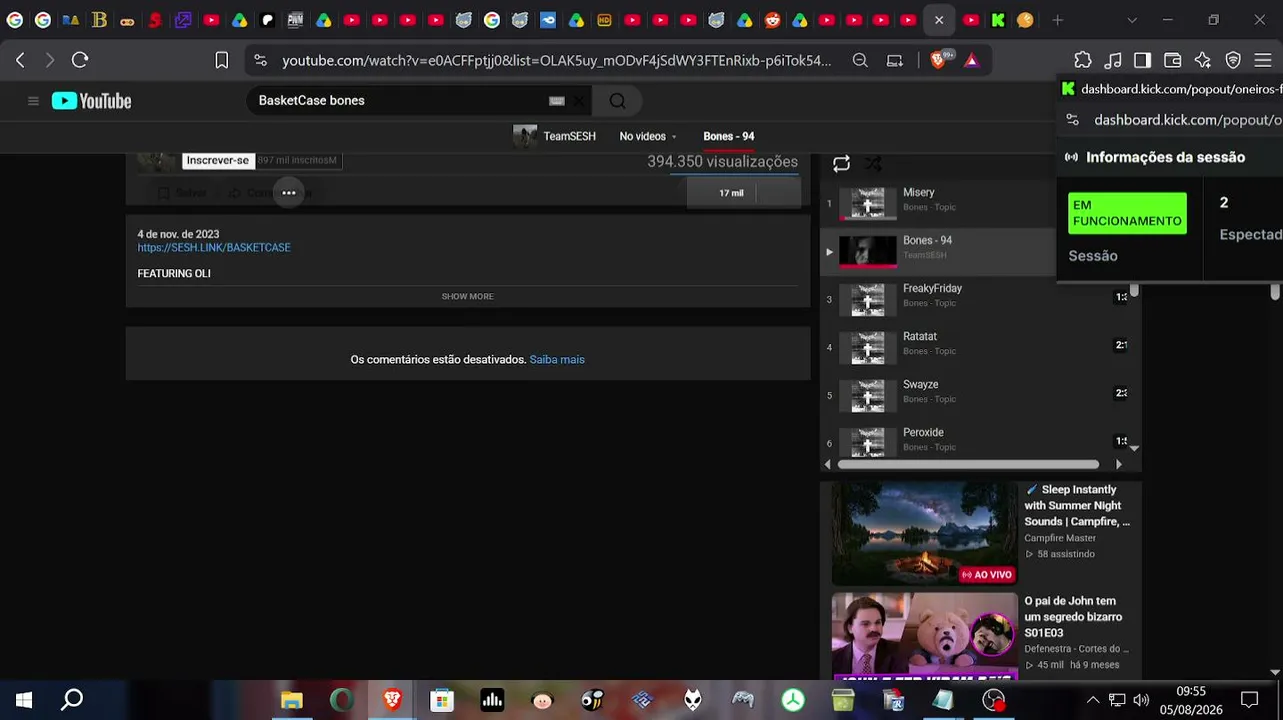Screen dimensions: 1283x720
Task: Select the Bones - 94 tab
Action: pyautogui.click(x=728, y=136)
